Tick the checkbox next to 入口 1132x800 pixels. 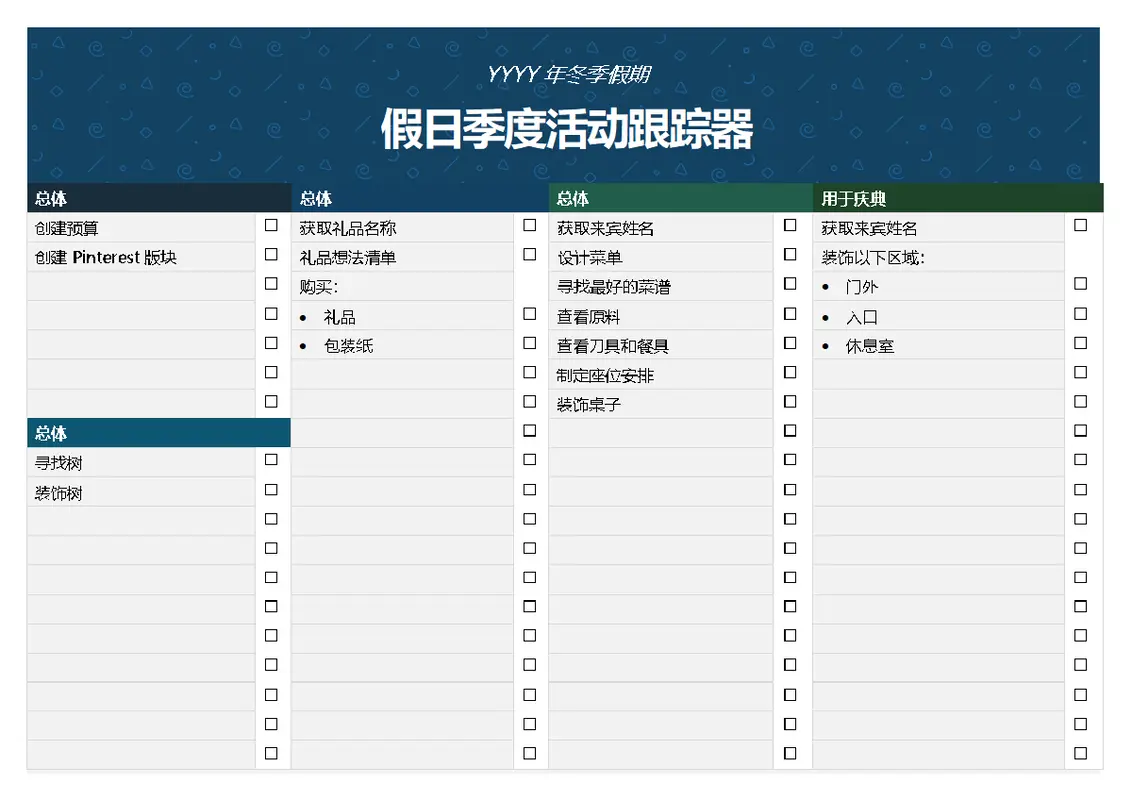[1080, 313]
